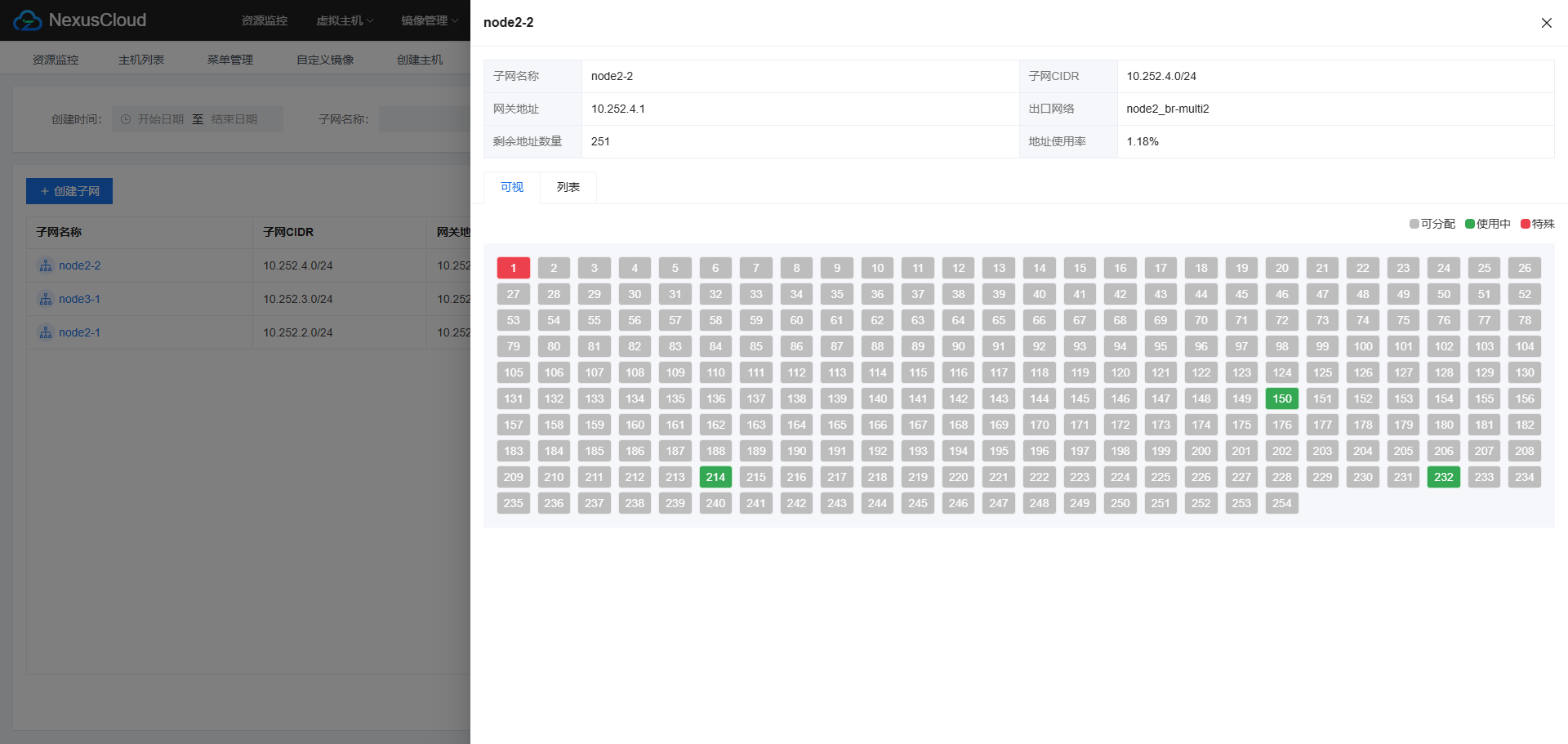Image resolution: width=1568 pixels, height=744 pixels.
Task: Expand the 镜像管理 dropdown menu
Action: click(x=429, y=20)
